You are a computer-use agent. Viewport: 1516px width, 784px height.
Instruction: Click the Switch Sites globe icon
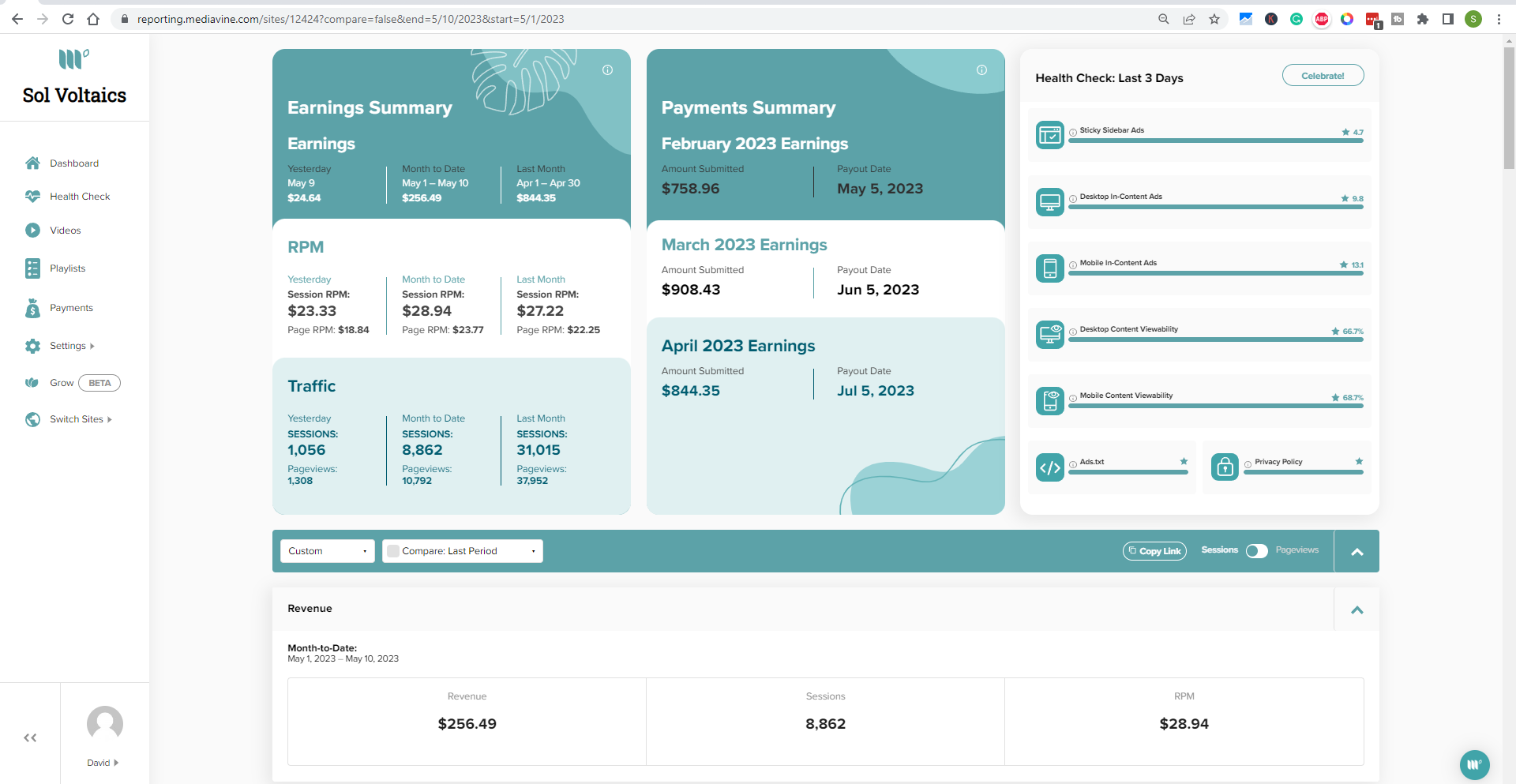[x=32, y=419]
